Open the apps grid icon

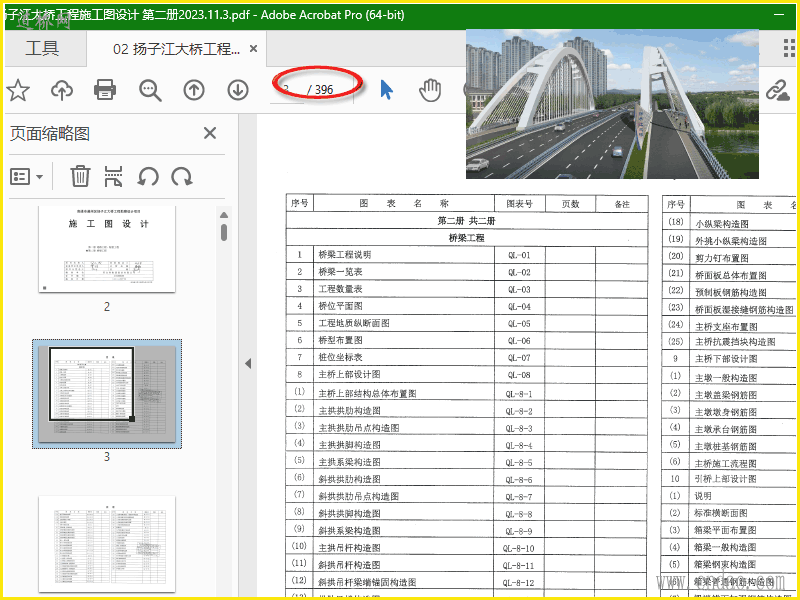pyautogui.click(x=789, y=48)
